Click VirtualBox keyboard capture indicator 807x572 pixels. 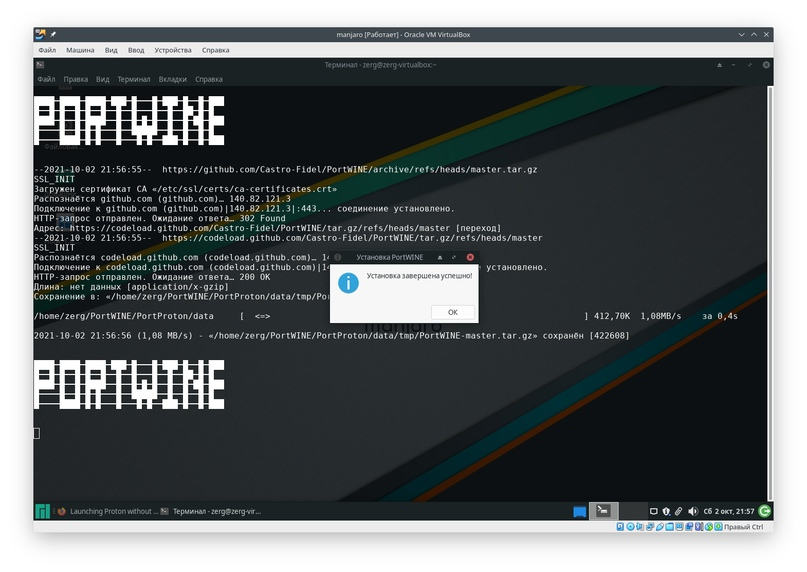pos(718,527)
